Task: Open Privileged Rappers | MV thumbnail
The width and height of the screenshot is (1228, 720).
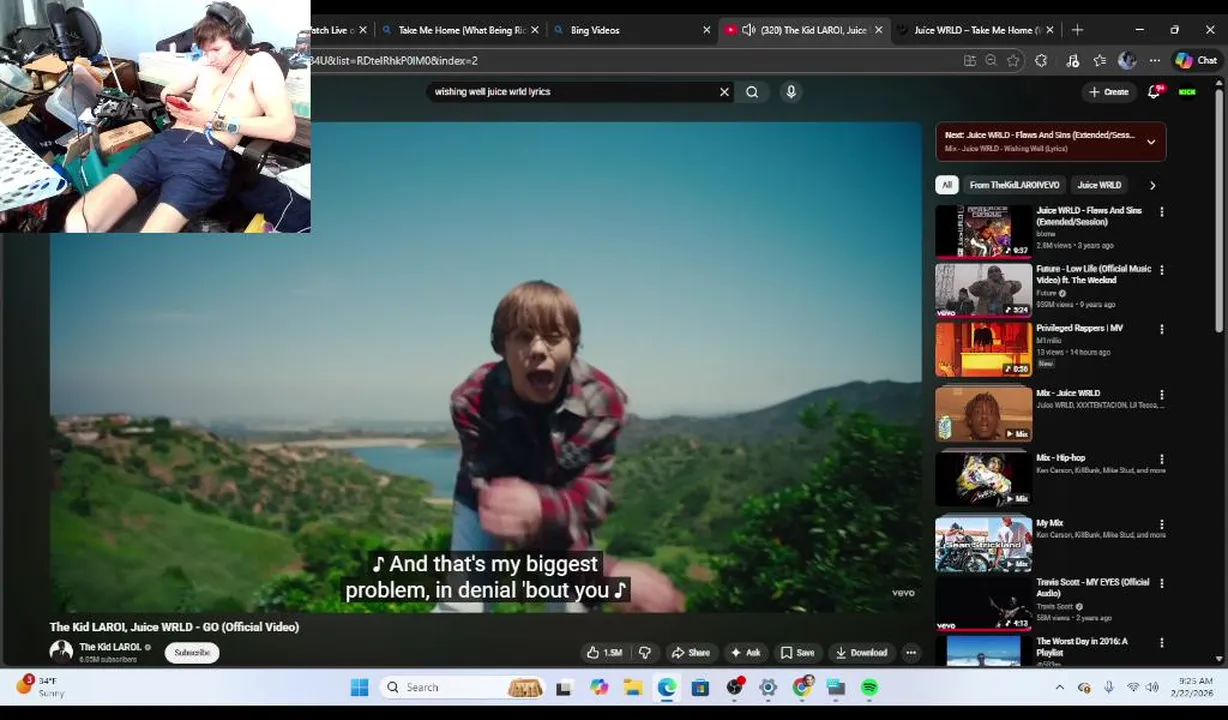Action: pos(983,348)
